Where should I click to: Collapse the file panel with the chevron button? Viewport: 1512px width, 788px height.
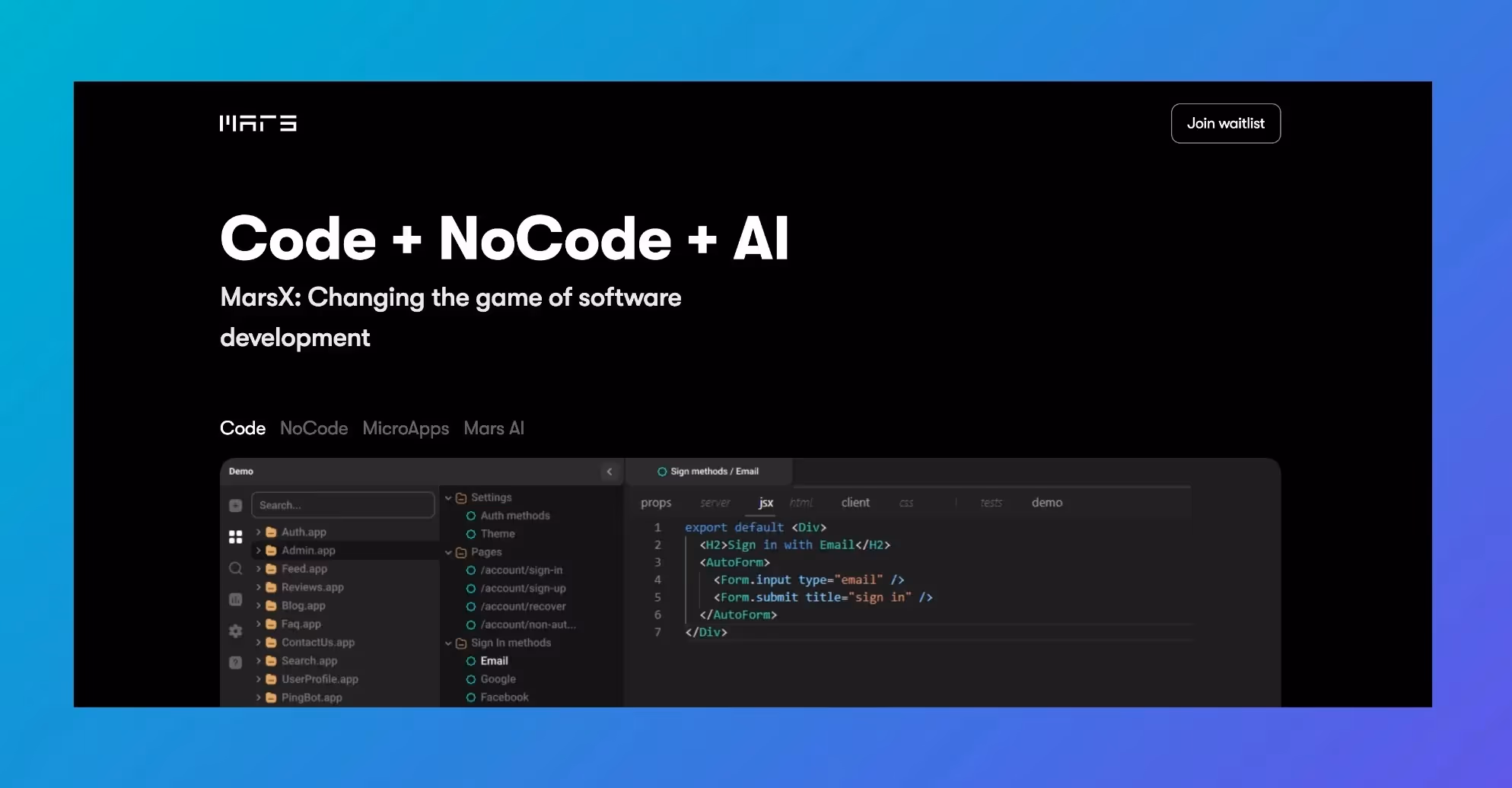(x=609, y=472)
